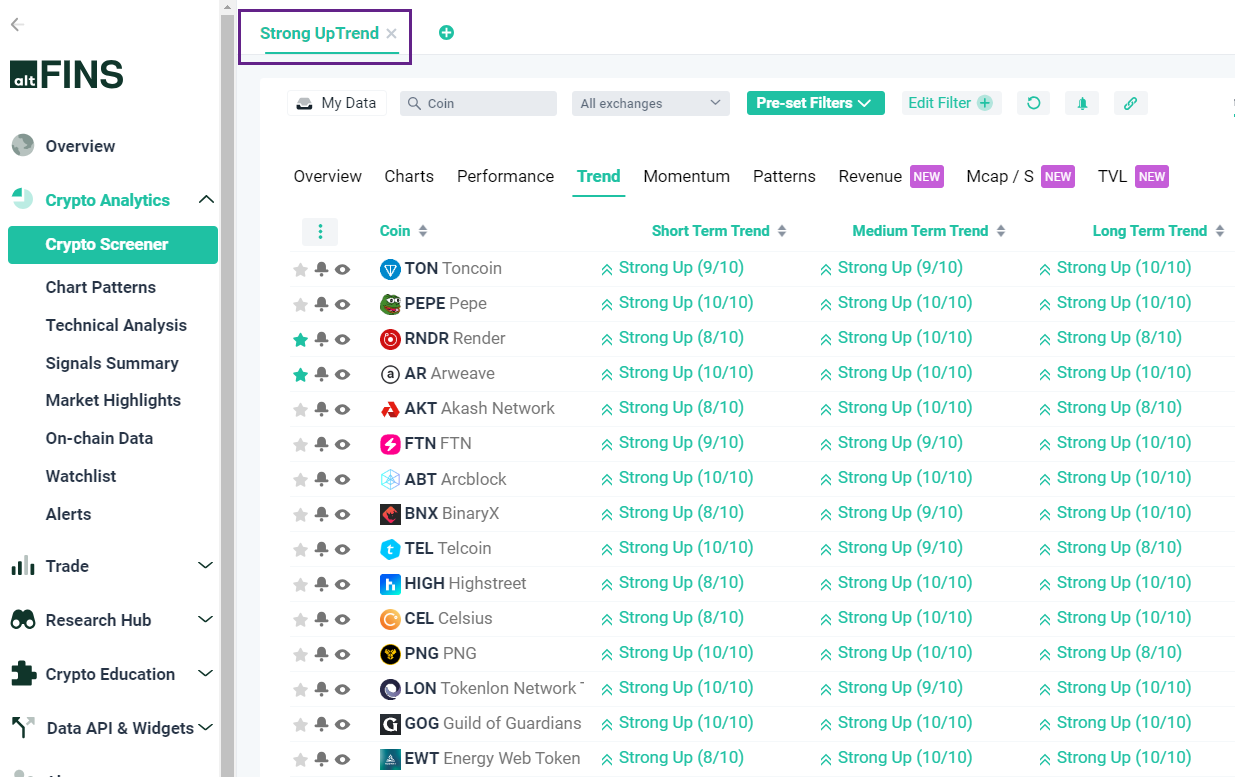
Task: Open Alerts in the sidebar
Action: 68,514
